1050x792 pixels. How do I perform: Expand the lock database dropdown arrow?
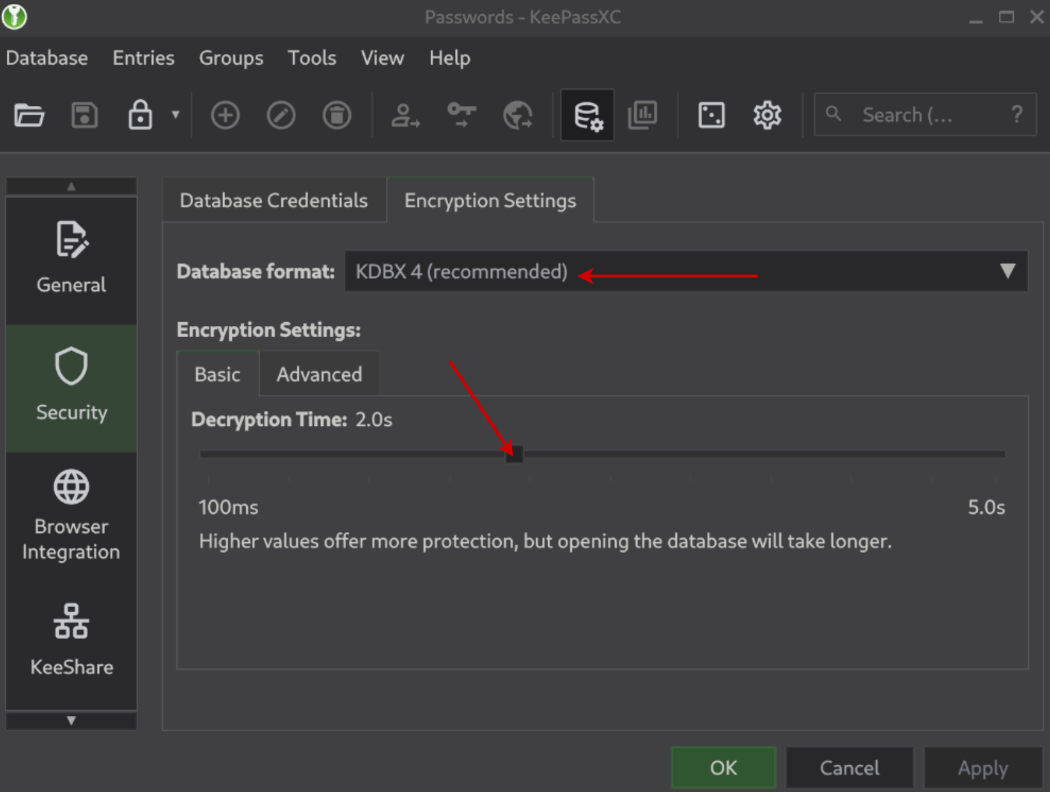tap(175, 115)
